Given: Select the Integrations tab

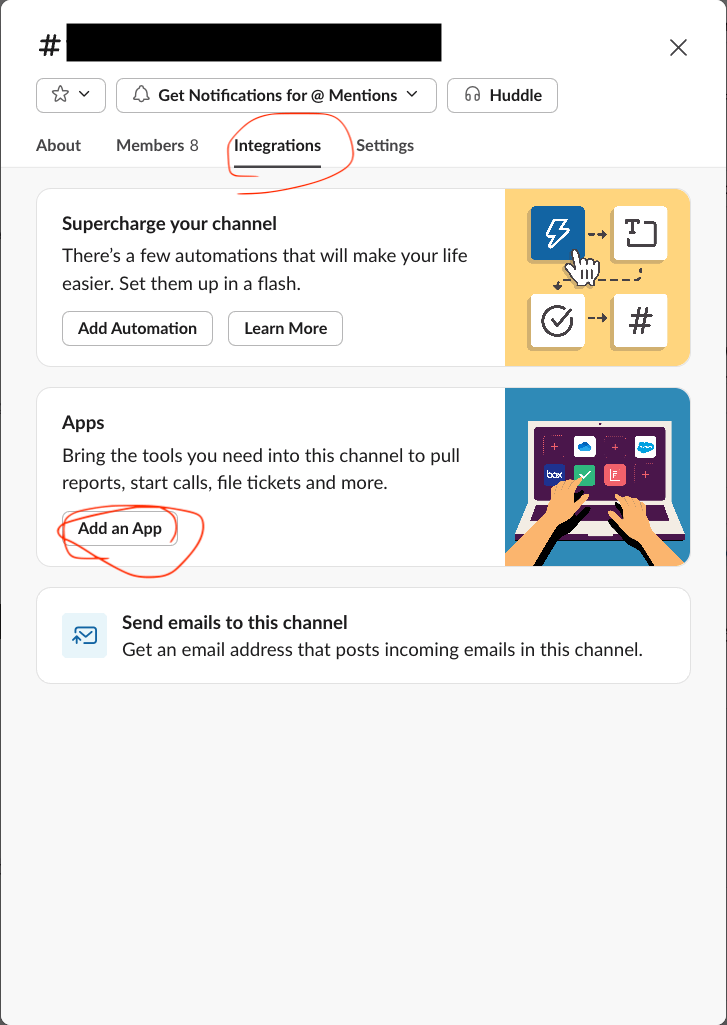Looking at the screenshot, I should point(277,145).
